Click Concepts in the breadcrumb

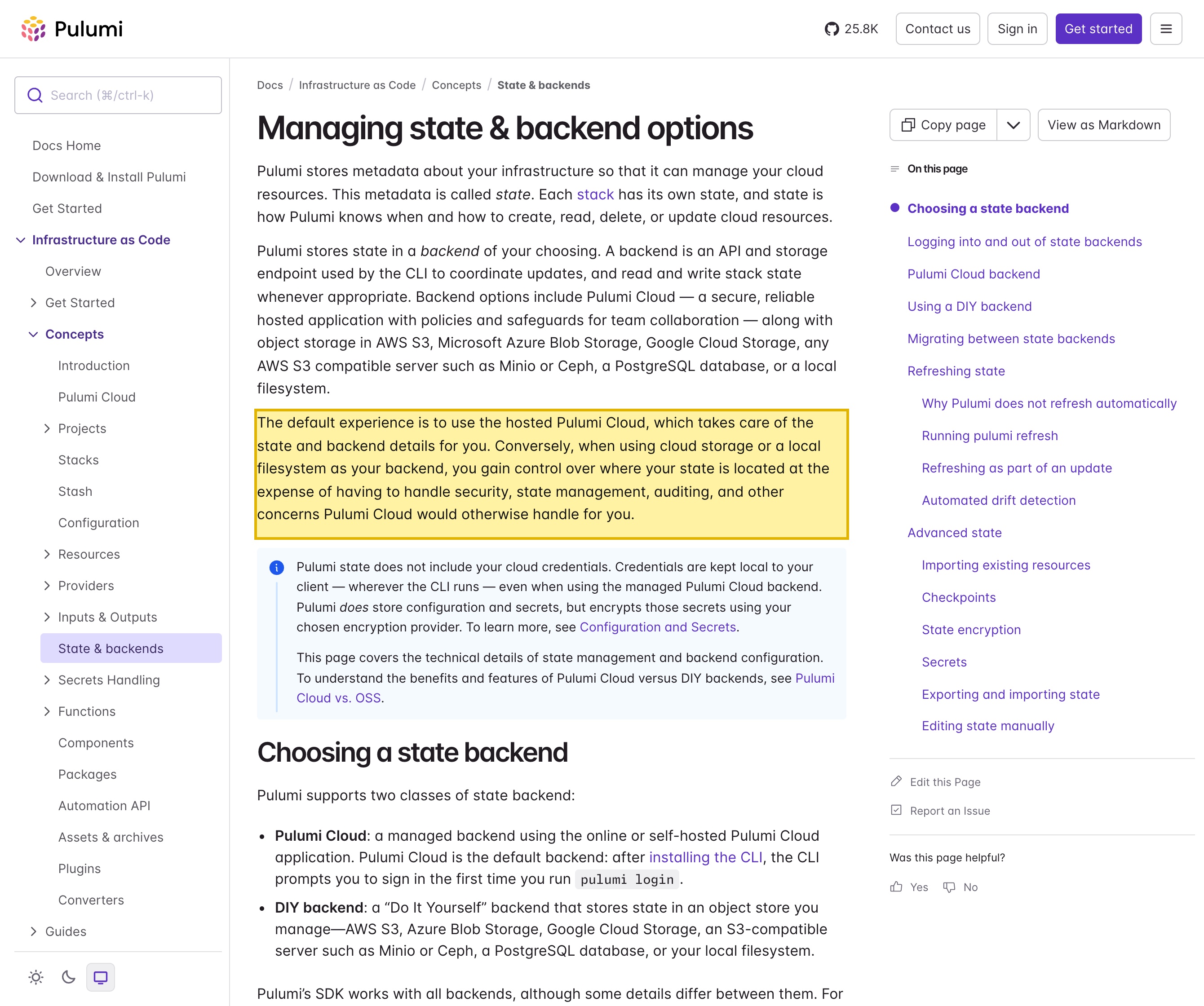coord(456,85)
